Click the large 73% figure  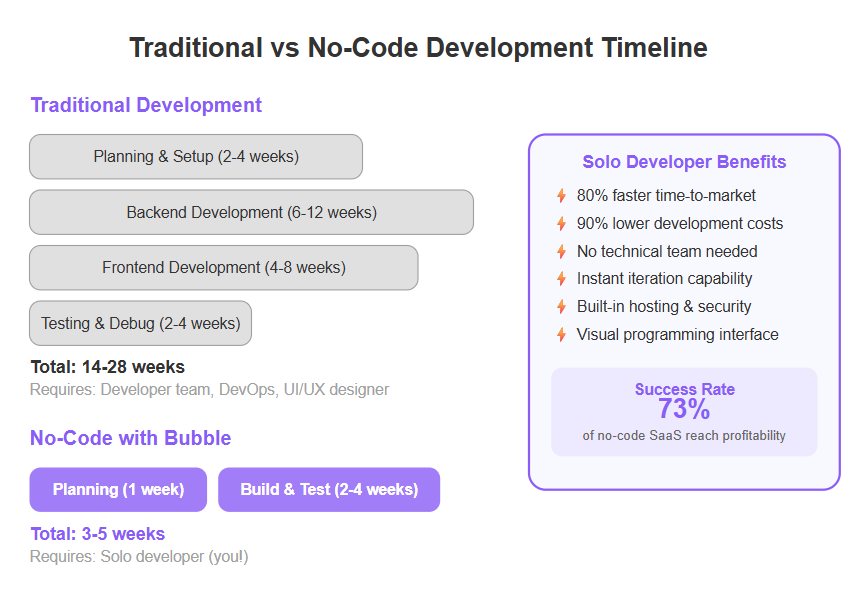[684, 409]
